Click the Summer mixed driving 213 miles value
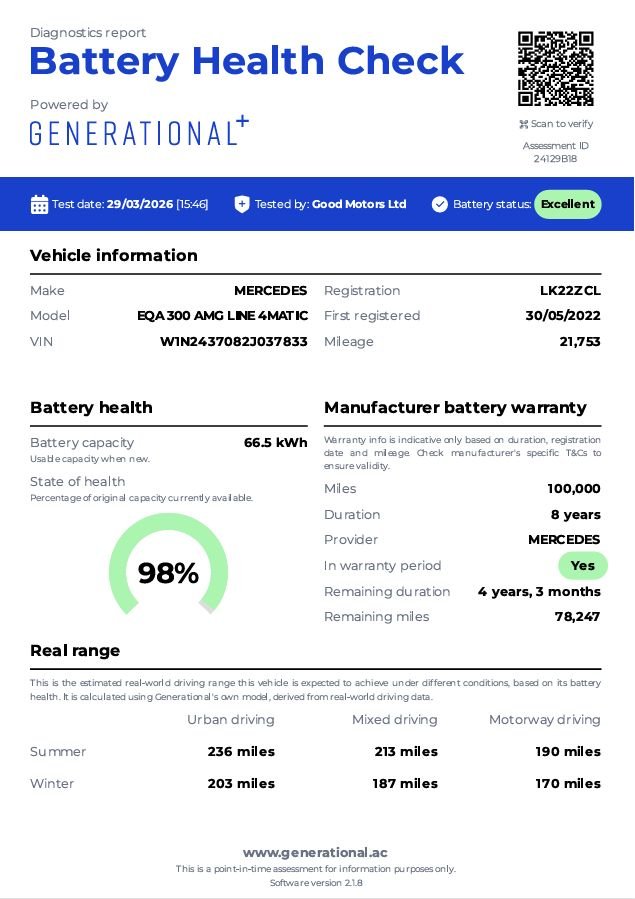 [405, 751]
